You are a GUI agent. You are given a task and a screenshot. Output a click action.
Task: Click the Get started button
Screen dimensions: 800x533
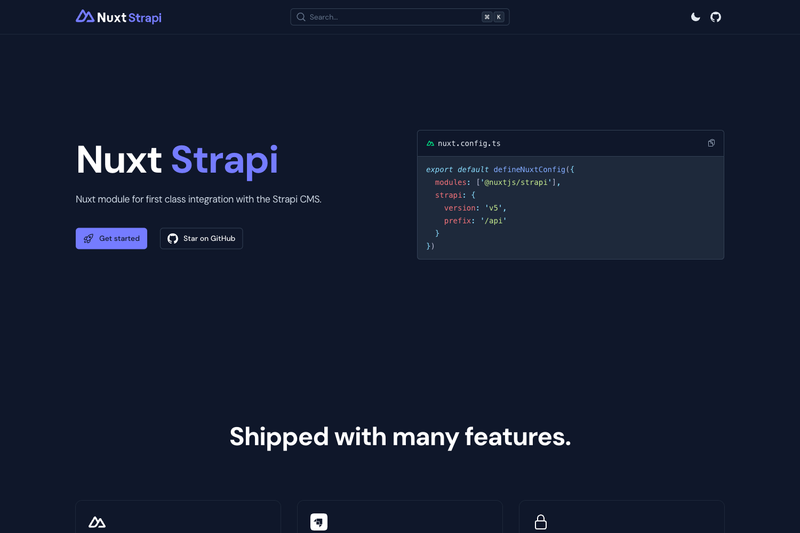[x=111, y=238]
